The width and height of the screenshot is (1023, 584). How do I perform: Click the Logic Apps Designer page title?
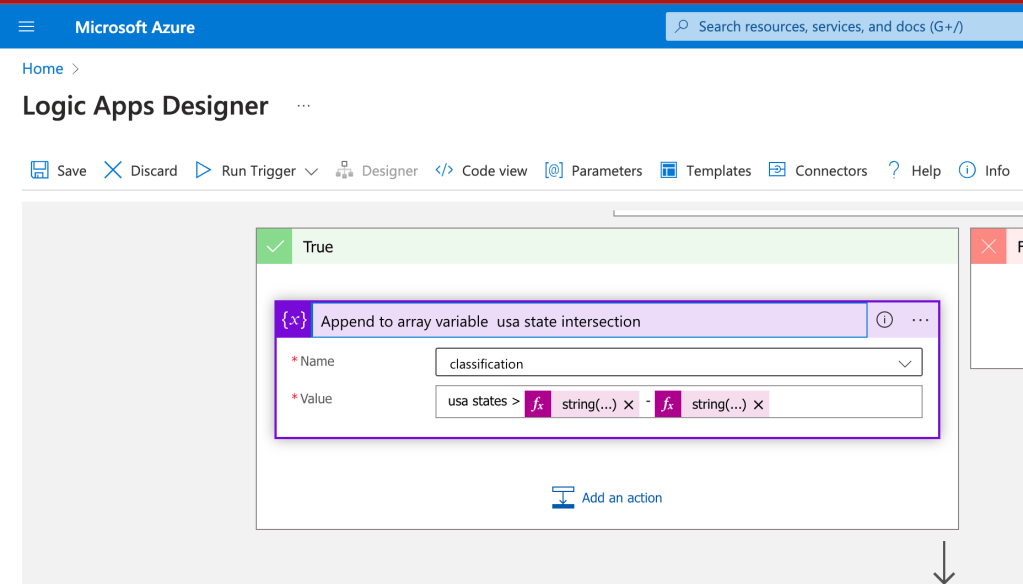click(145, 106)
